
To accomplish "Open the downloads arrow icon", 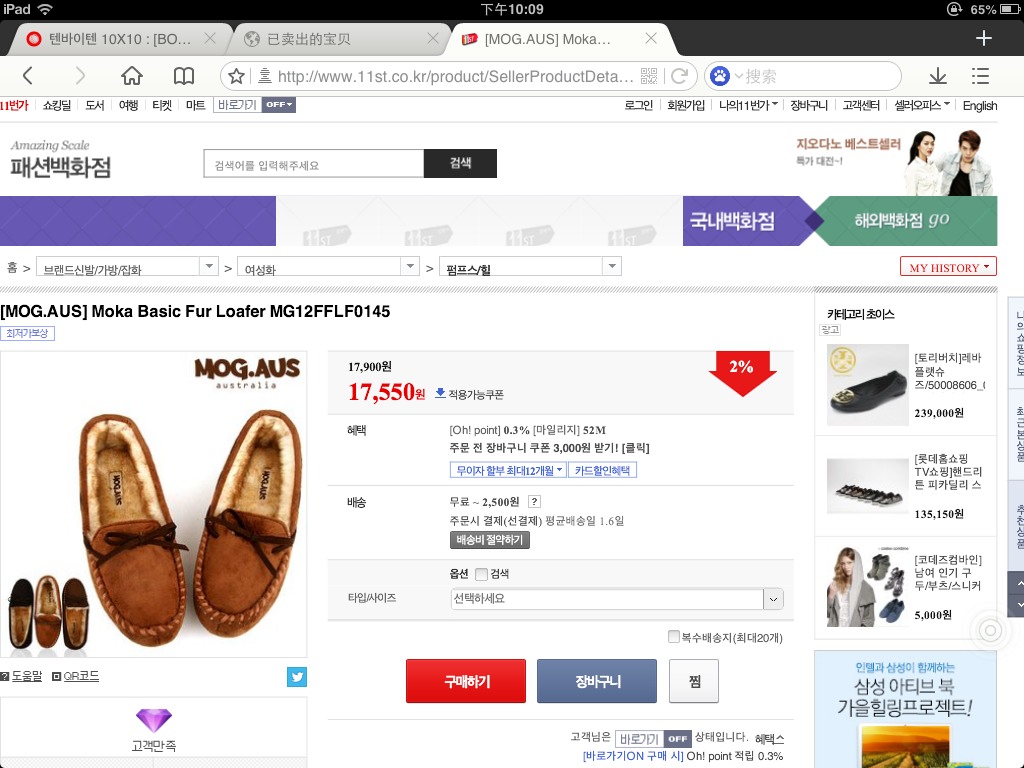I will pos(938,76).
